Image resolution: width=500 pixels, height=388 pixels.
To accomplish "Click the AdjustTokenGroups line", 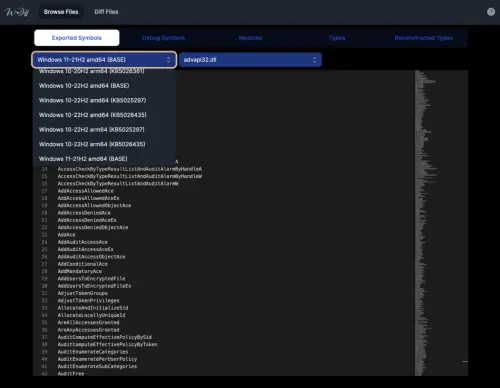I will (83, 294).
